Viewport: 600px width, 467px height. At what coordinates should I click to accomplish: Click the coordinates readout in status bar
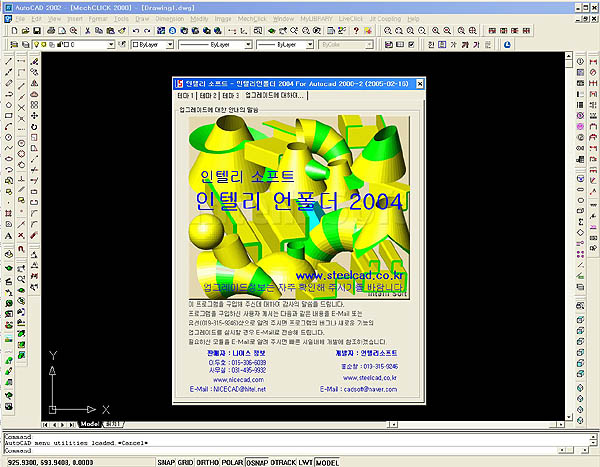tap(50, 462)
